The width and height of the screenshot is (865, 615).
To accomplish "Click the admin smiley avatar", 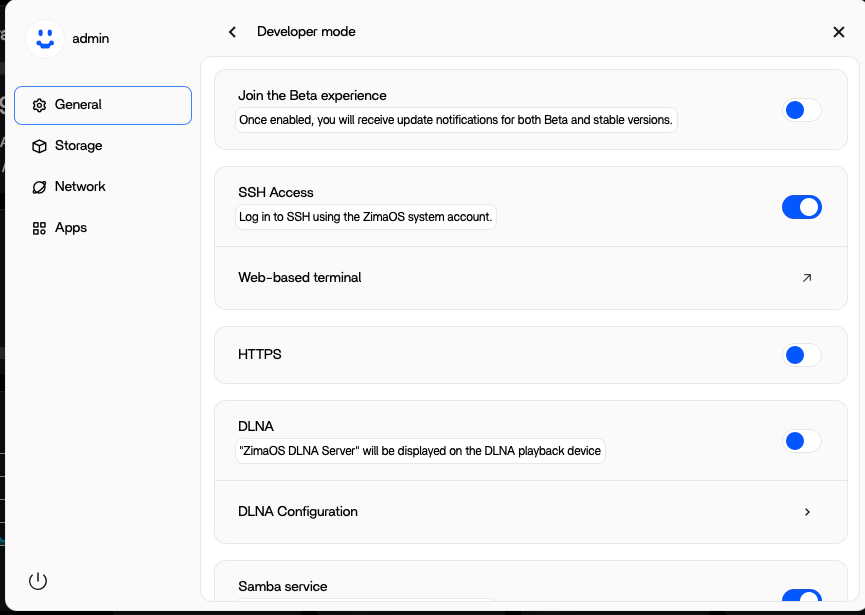I will (x=43, y=38).
